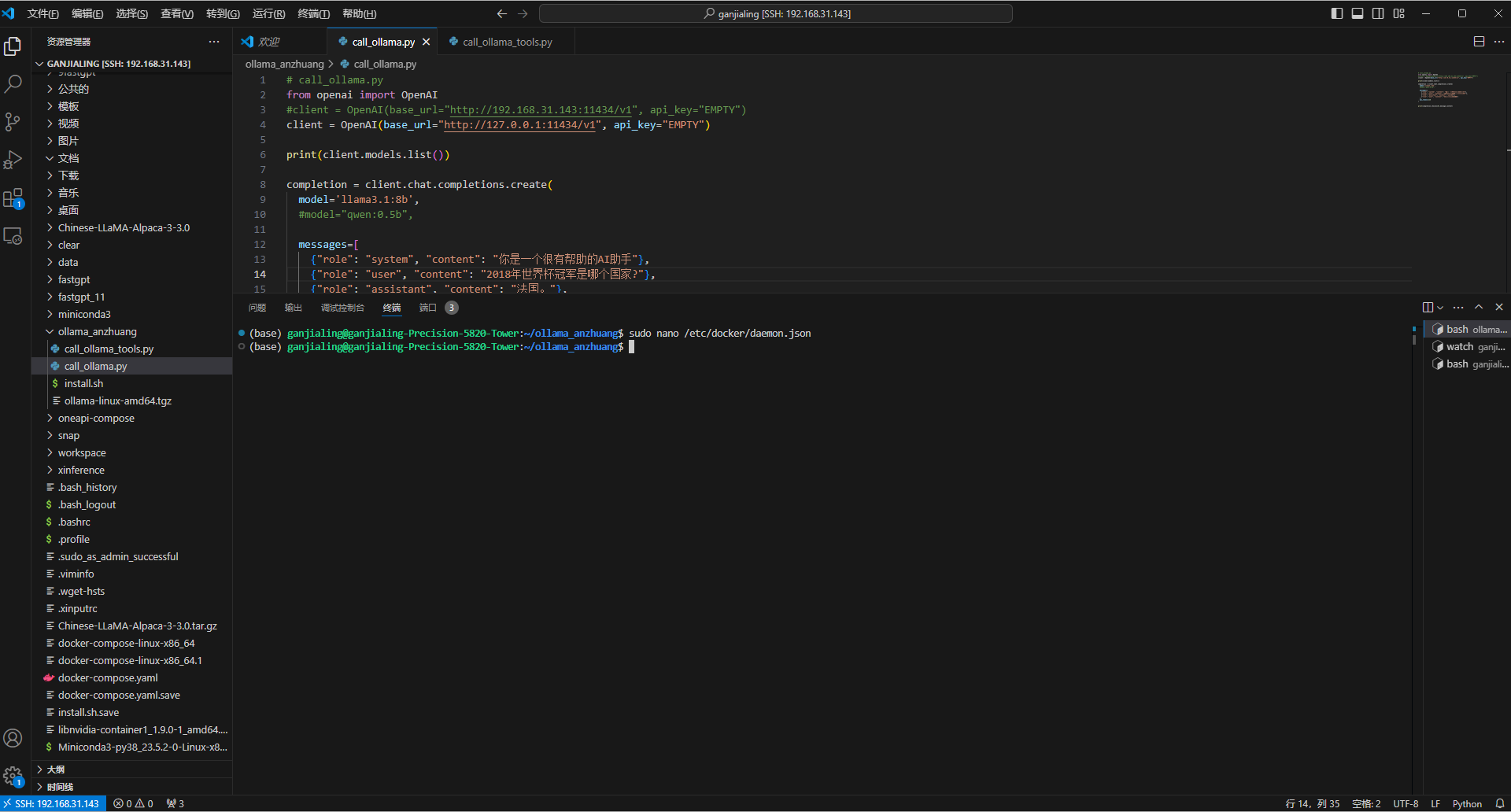Open the Accounts menu icon
The image size is (1511, 812).
click(13, 738)
